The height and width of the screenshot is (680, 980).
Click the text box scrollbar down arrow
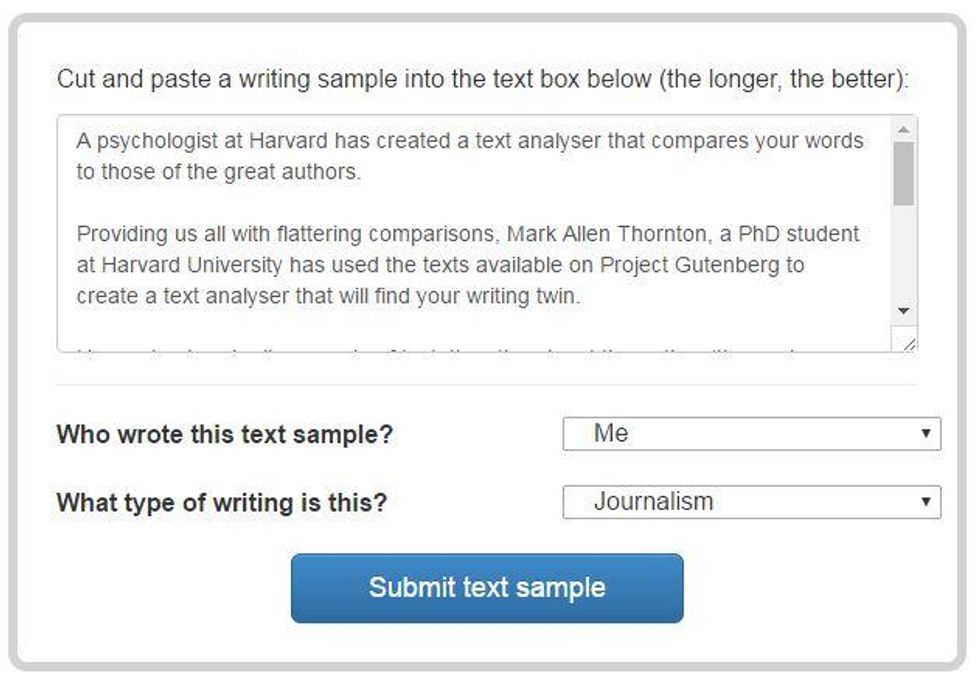[x=904, y=312]
